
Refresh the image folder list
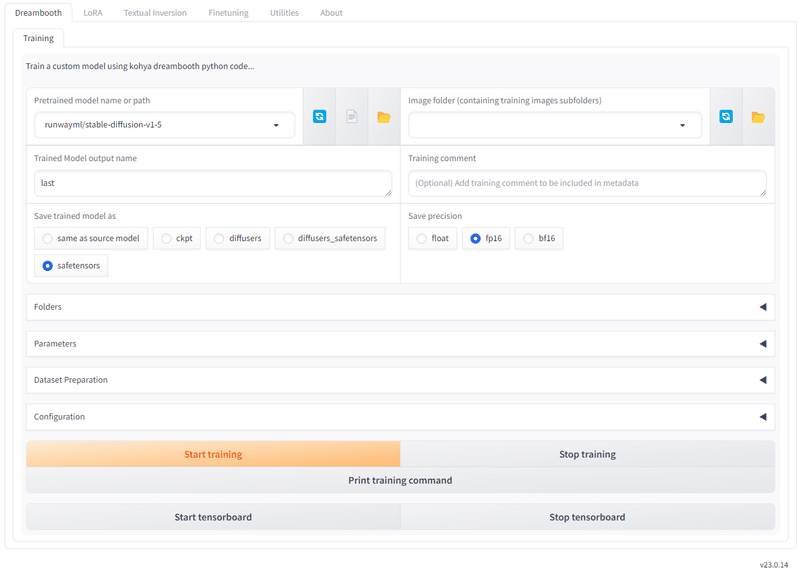coord(726,117)
